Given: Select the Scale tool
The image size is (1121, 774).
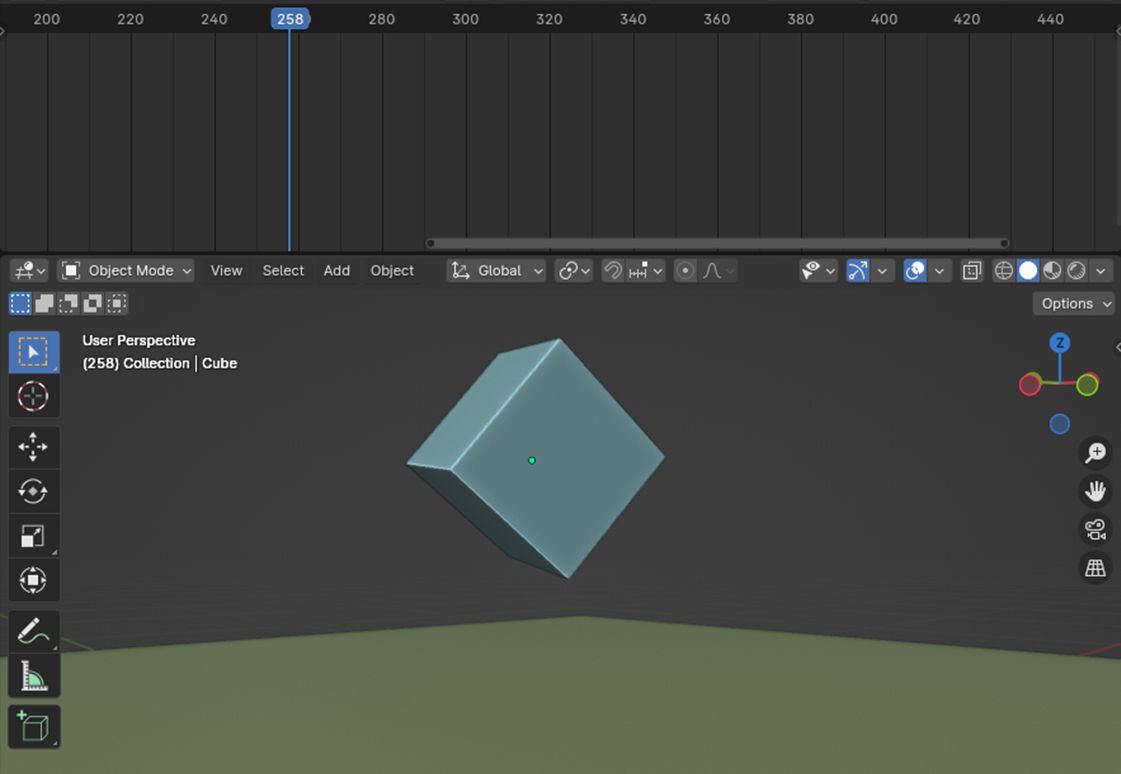Looking at the screenshot, I should tap(33, 536).
